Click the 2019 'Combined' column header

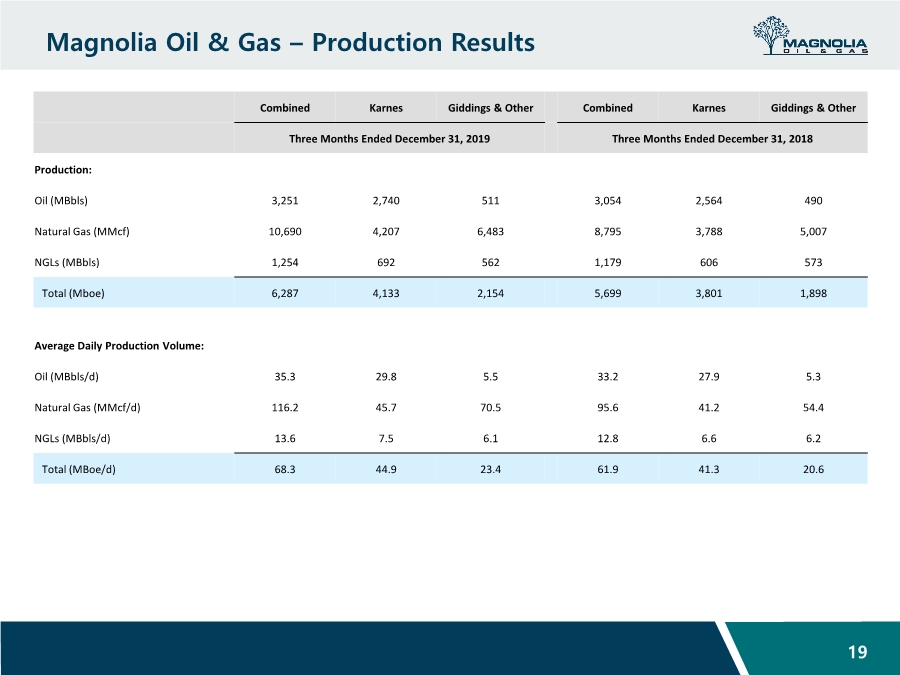click(x=285, y=108)
